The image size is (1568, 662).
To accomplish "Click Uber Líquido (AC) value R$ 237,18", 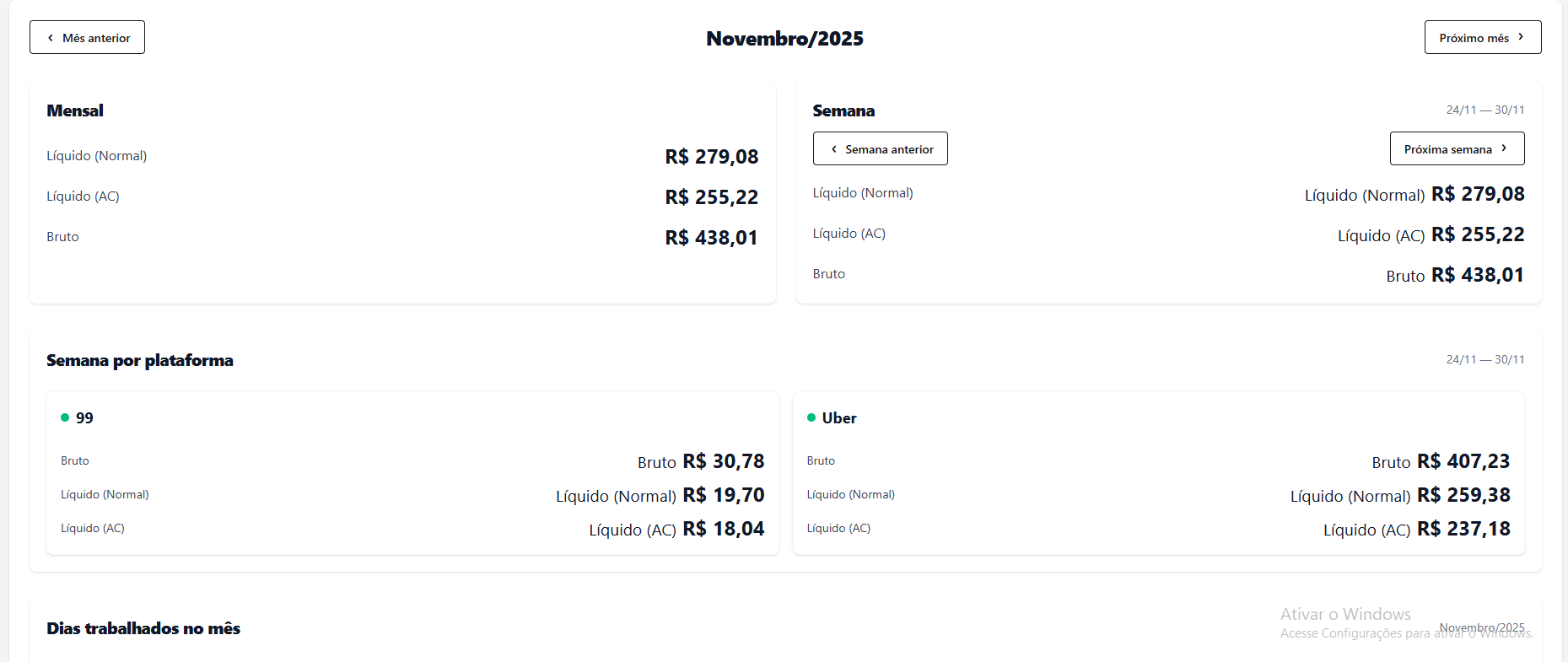I will 1463,529.
